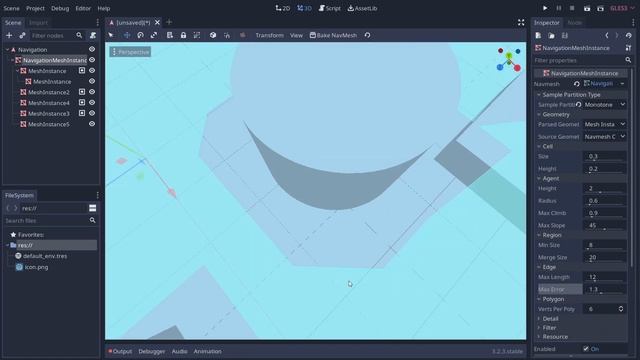The image size is (640, 360).
Task: Open the Navmesh resource dropdown arrow
Action: (x=622, y=84)
